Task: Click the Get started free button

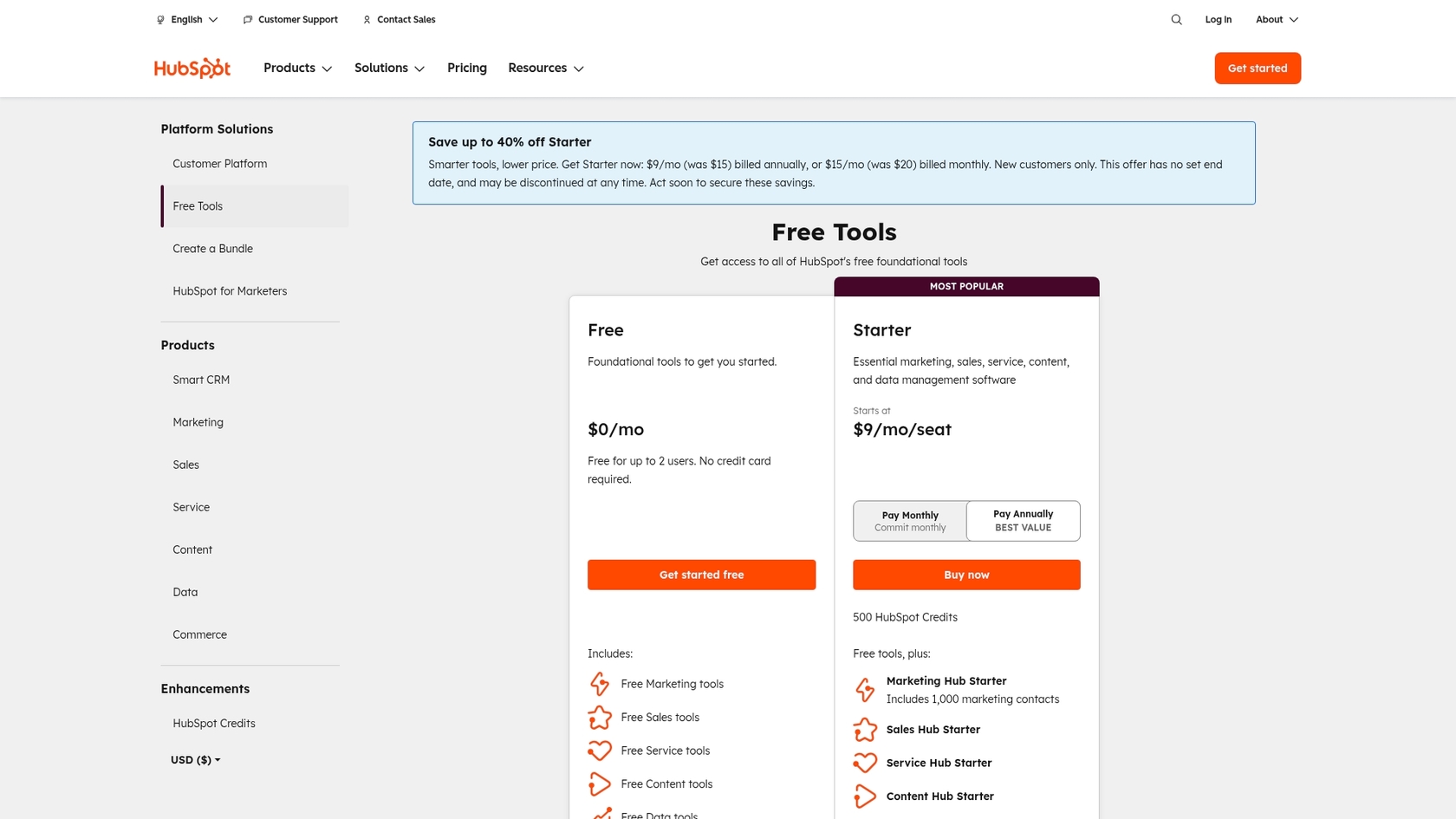Action: coord(701,575)
